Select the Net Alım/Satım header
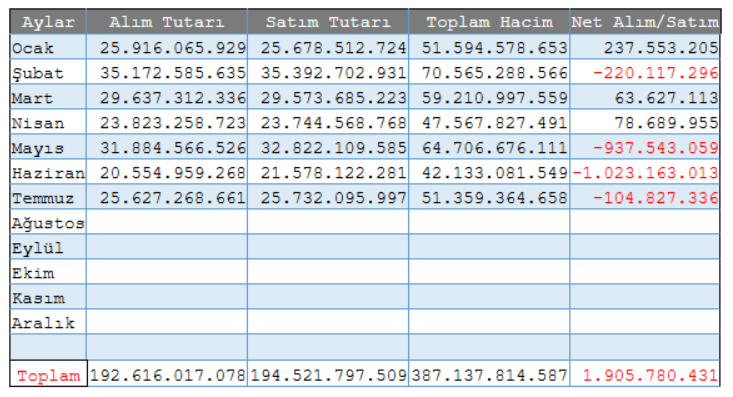The height and width of the screenshot is (397, 733). tap(645, 22)
